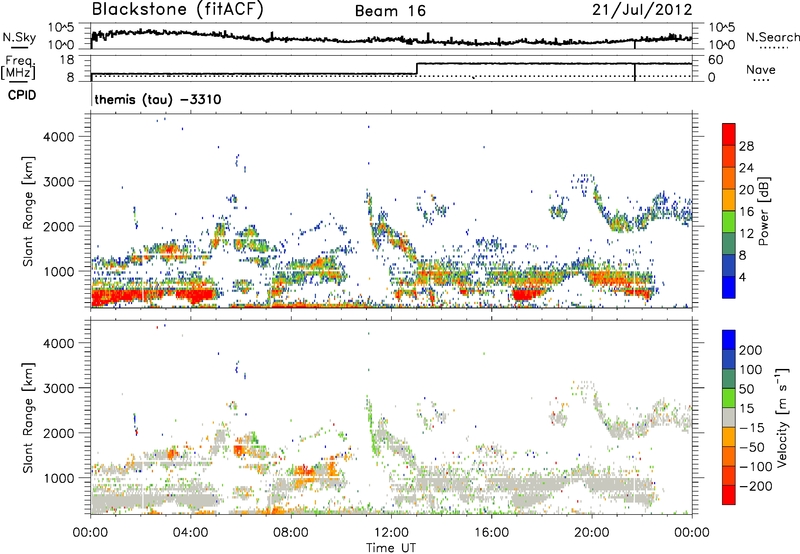Click the '60' Nave axis value

715,60
